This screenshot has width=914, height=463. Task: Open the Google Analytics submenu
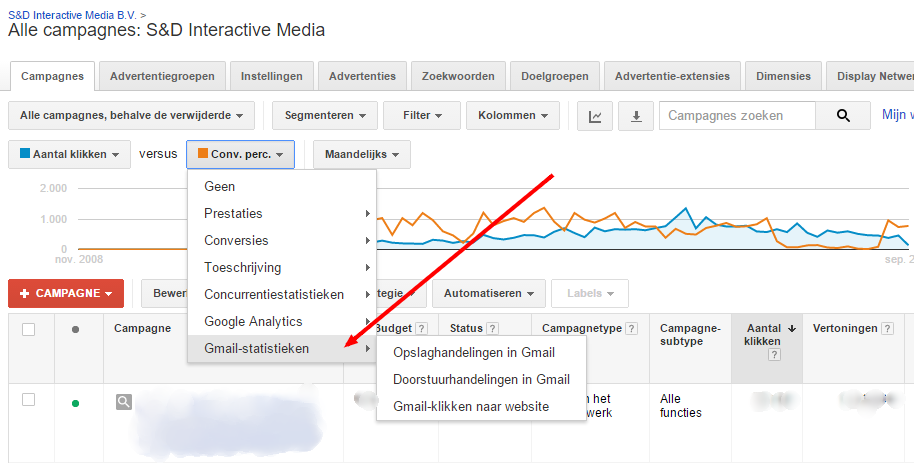coord(282,321)
